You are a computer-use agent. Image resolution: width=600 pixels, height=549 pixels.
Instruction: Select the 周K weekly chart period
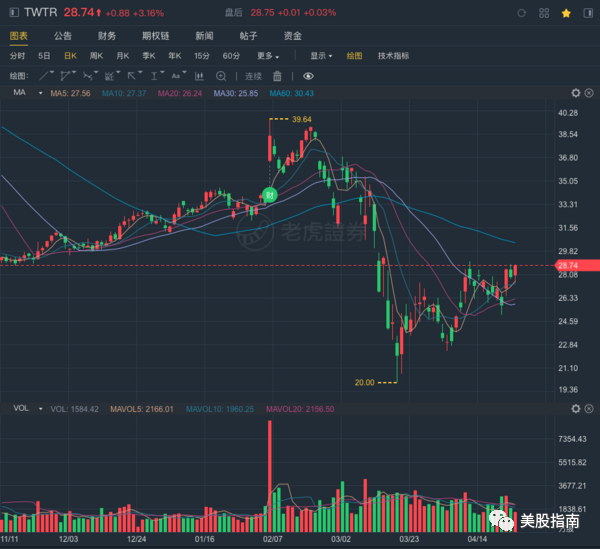click(97, 56)
